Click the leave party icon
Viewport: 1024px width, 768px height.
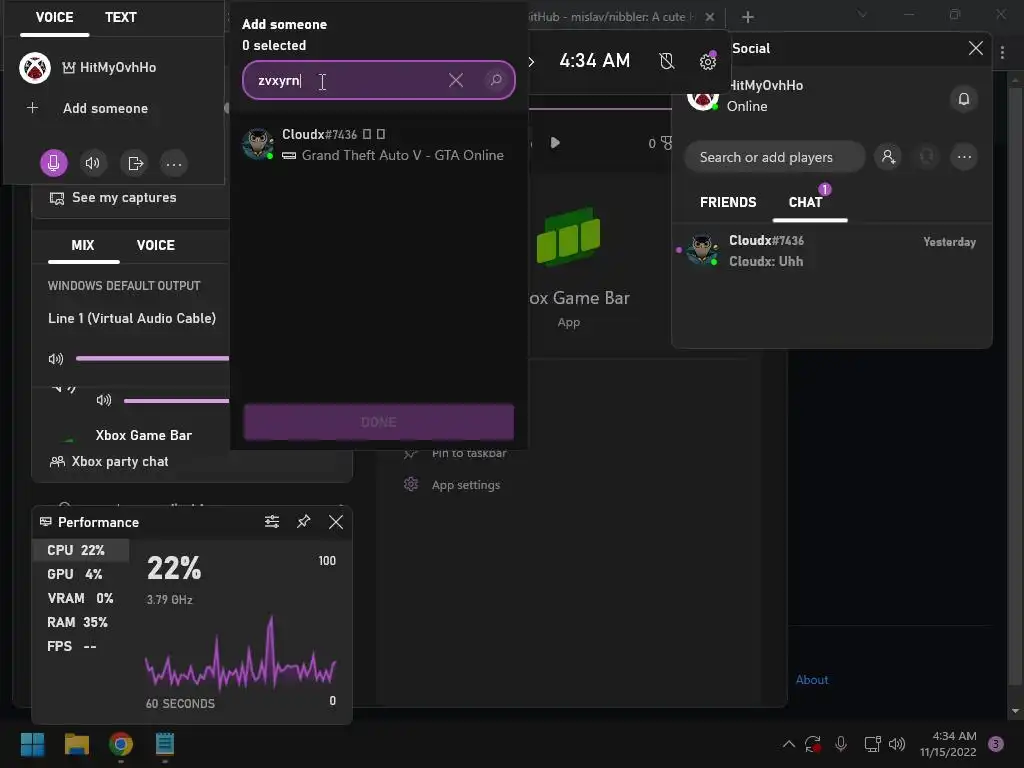[x=135, y=163]
